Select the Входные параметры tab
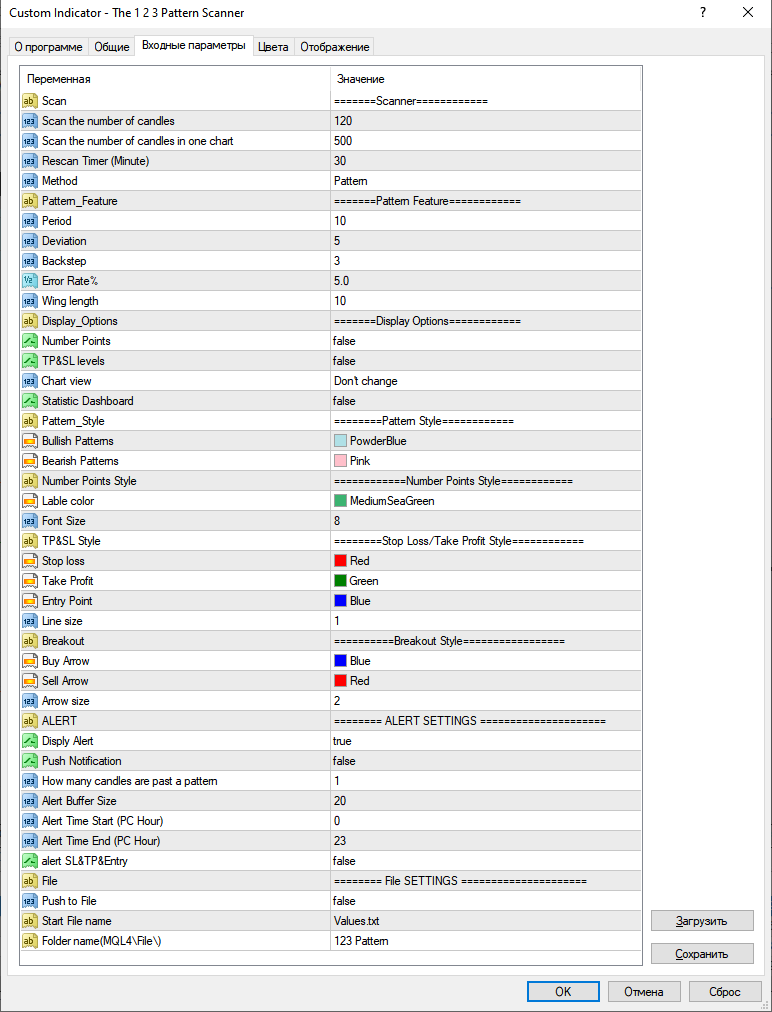The height and width of the screenshot is (1012, 772). [194, 46]
